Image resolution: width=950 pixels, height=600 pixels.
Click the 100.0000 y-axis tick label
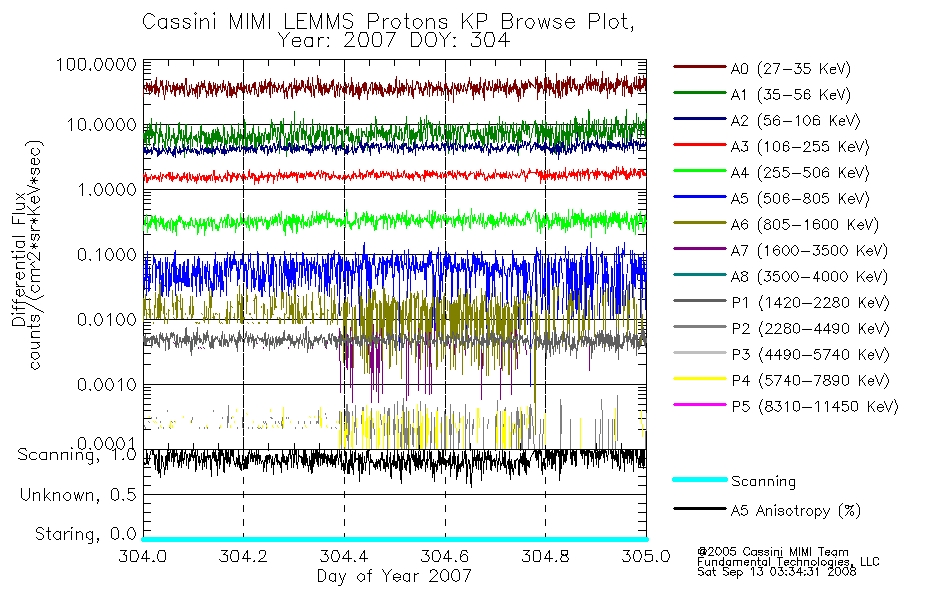coord(96,64)
